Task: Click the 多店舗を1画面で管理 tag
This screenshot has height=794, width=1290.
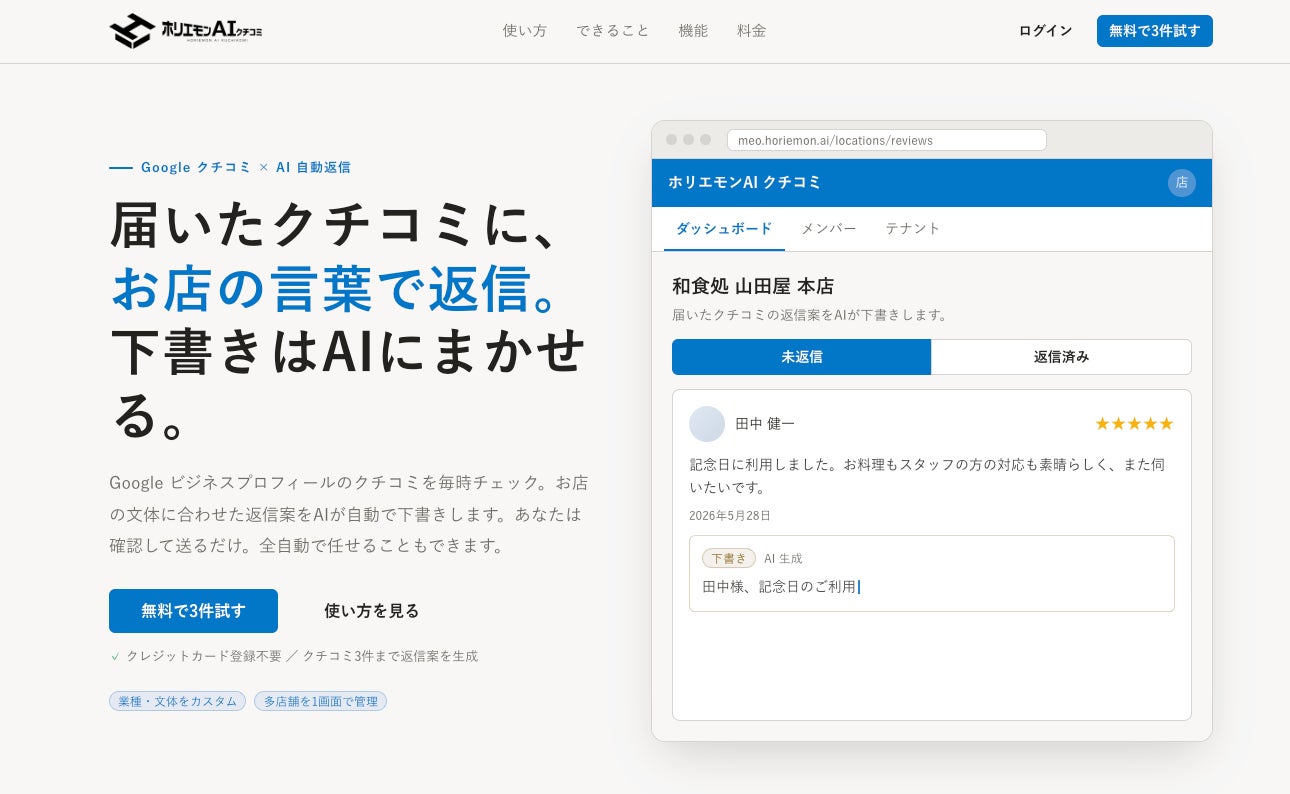Action: [320, 702]
